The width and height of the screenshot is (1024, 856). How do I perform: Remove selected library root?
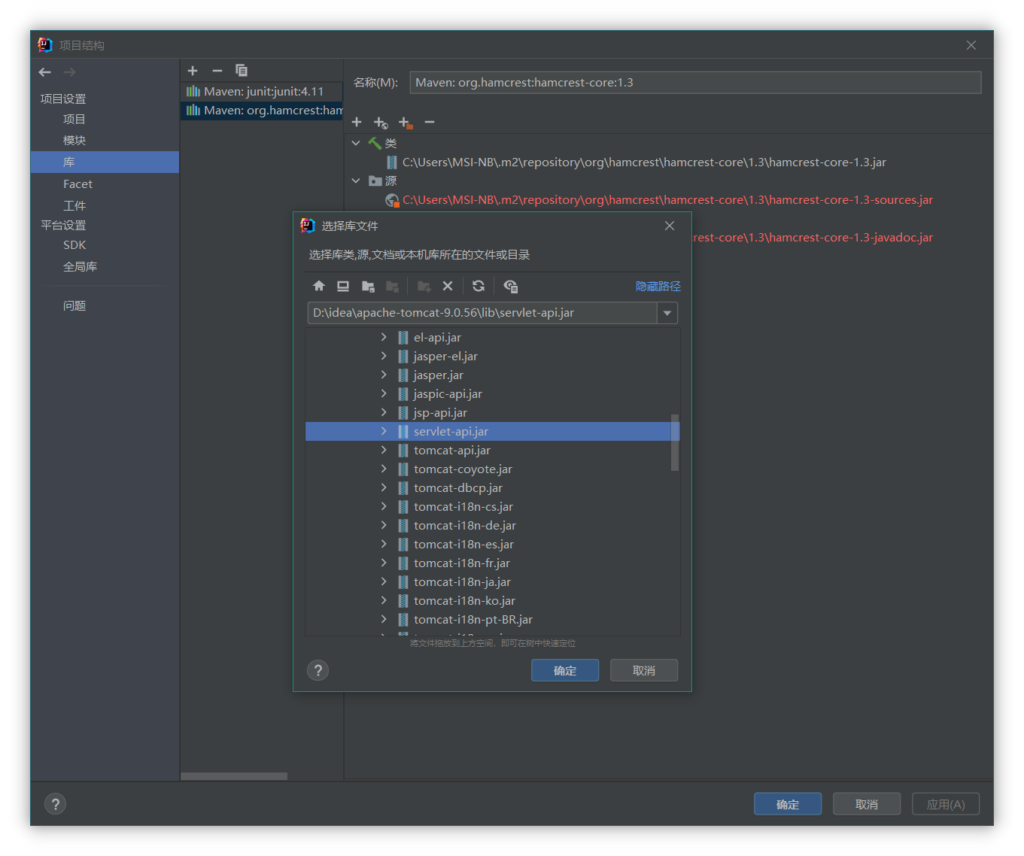[x=430, y=122]
